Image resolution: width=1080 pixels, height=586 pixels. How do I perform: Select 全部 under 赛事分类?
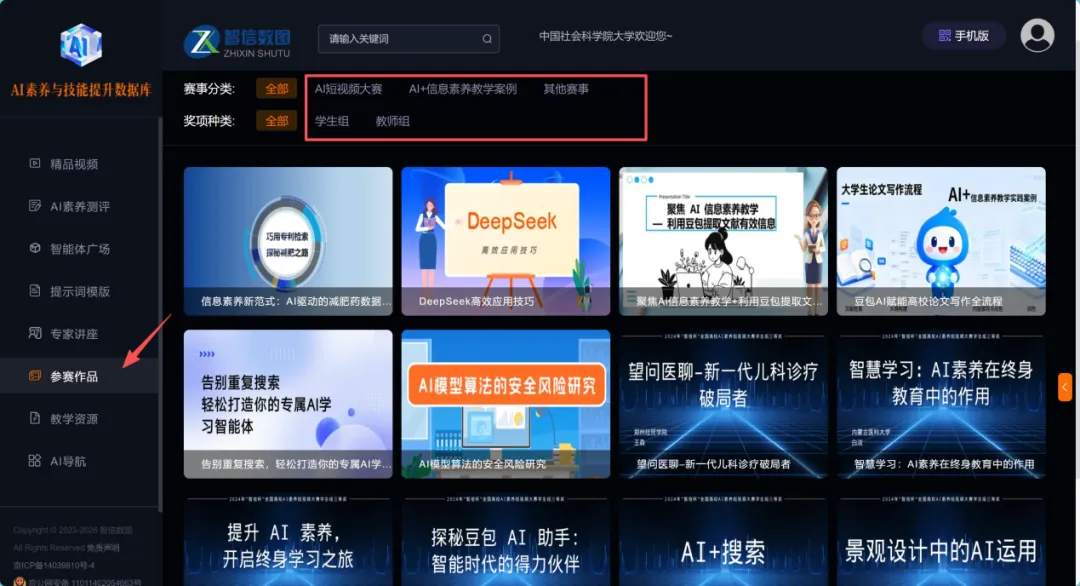click(276, 89)
